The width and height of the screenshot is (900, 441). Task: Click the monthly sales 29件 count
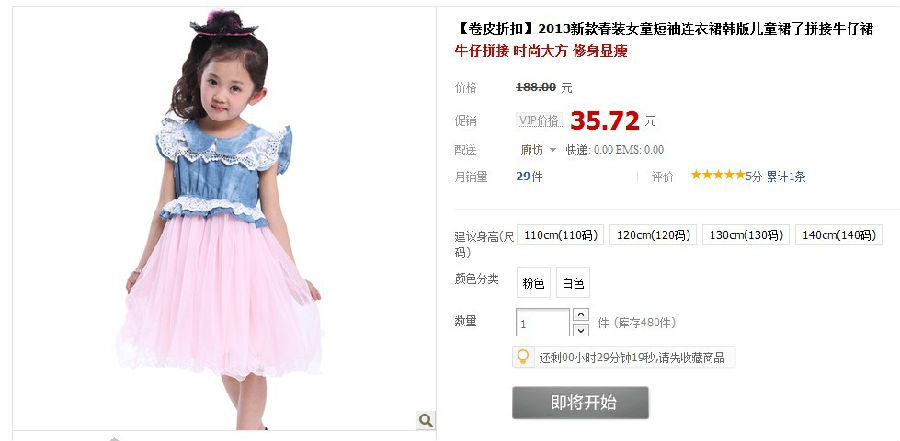click(529, 176)
